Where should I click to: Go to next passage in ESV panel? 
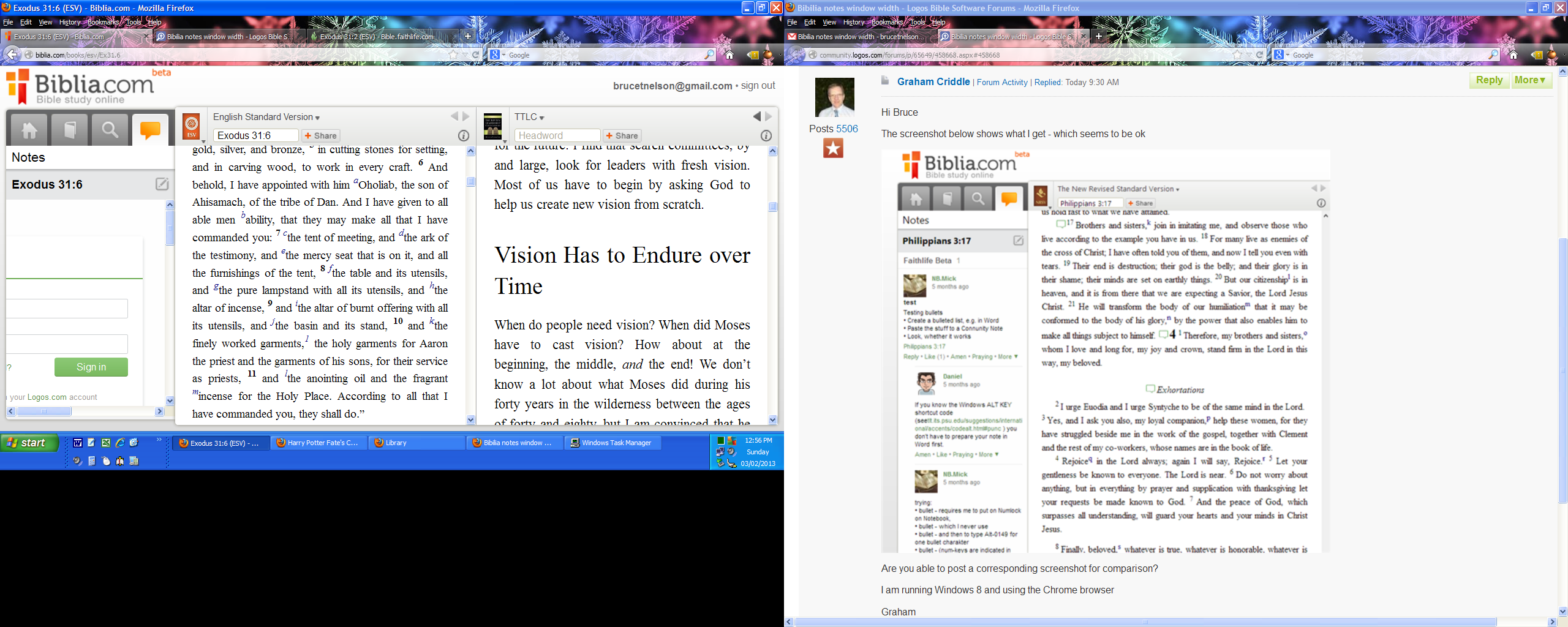[x=466, y=116]
